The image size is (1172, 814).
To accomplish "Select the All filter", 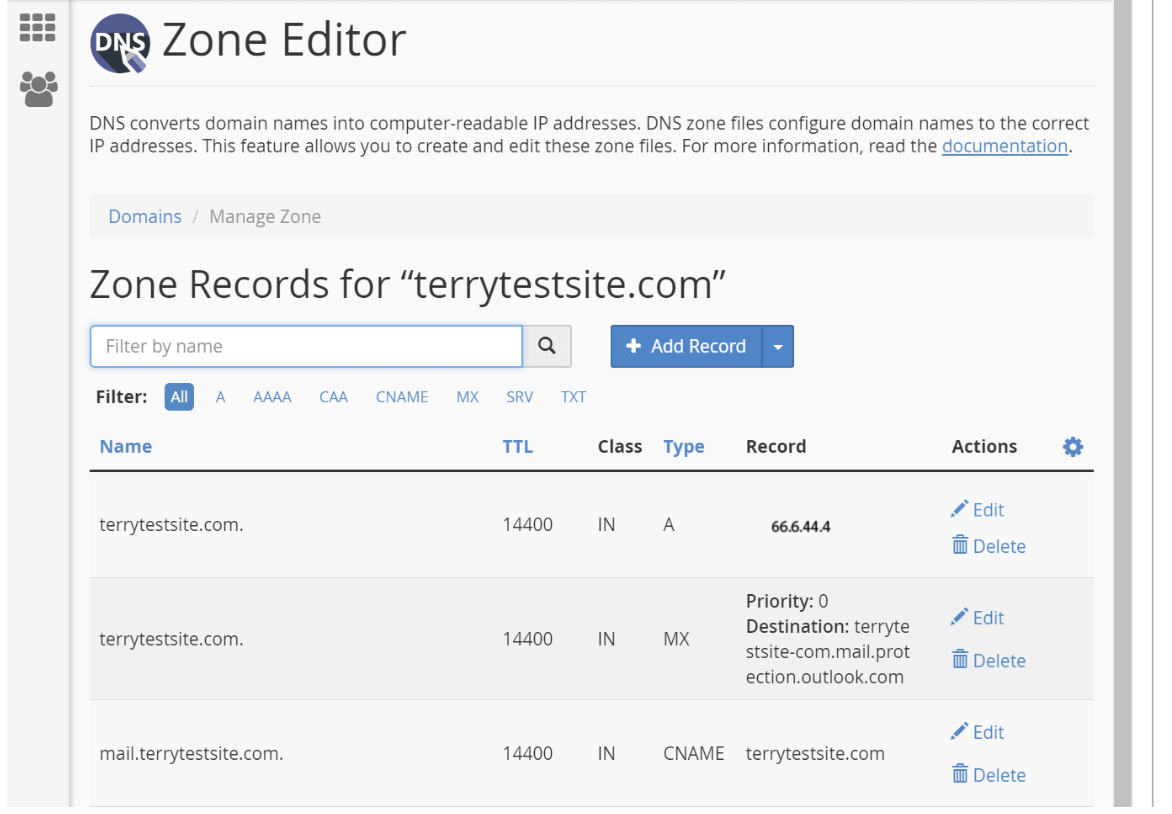I will 179,397.
